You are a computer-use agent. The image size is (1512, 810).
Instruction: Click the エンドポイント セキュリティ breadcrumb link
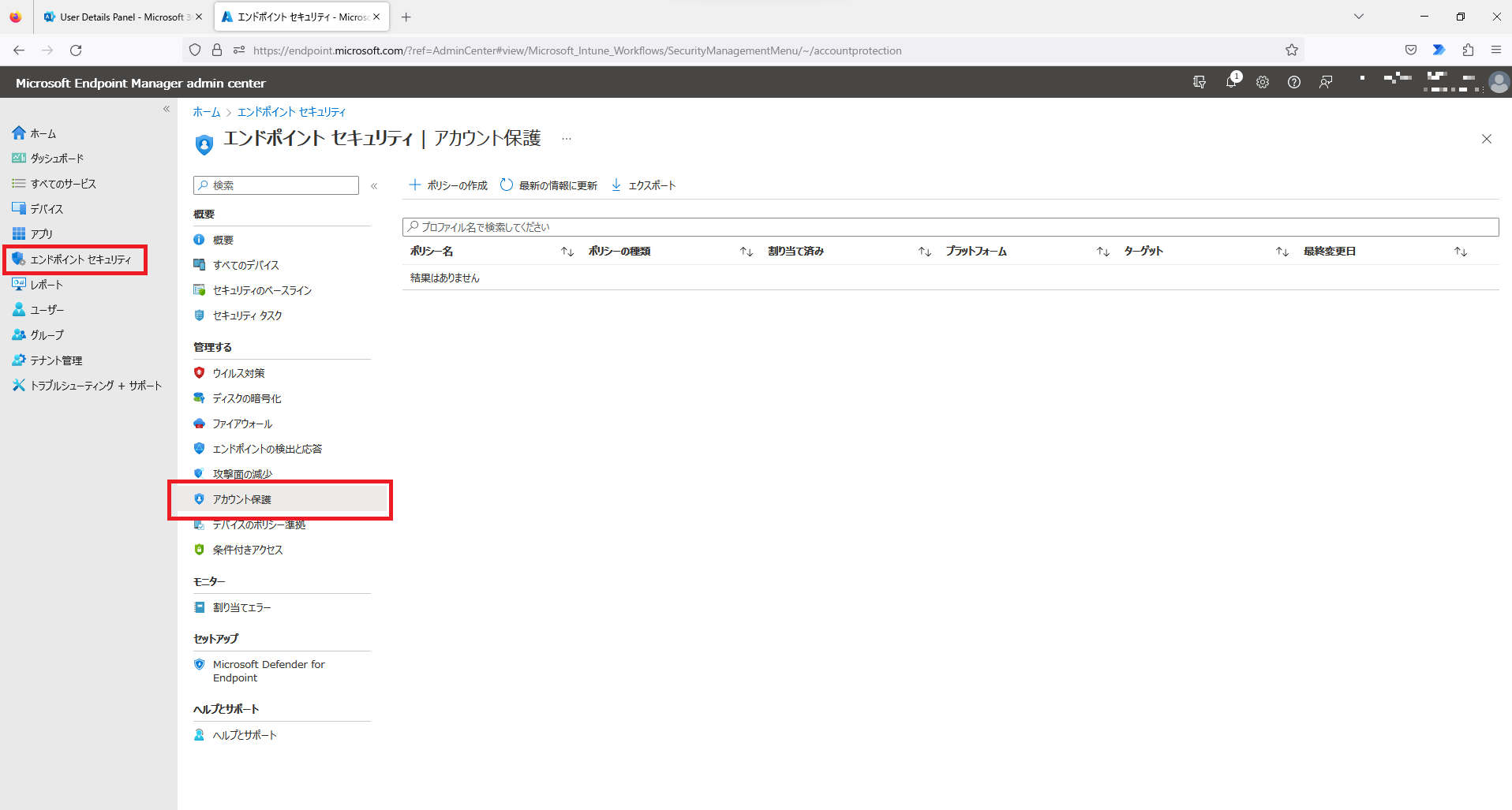point(291,112)
